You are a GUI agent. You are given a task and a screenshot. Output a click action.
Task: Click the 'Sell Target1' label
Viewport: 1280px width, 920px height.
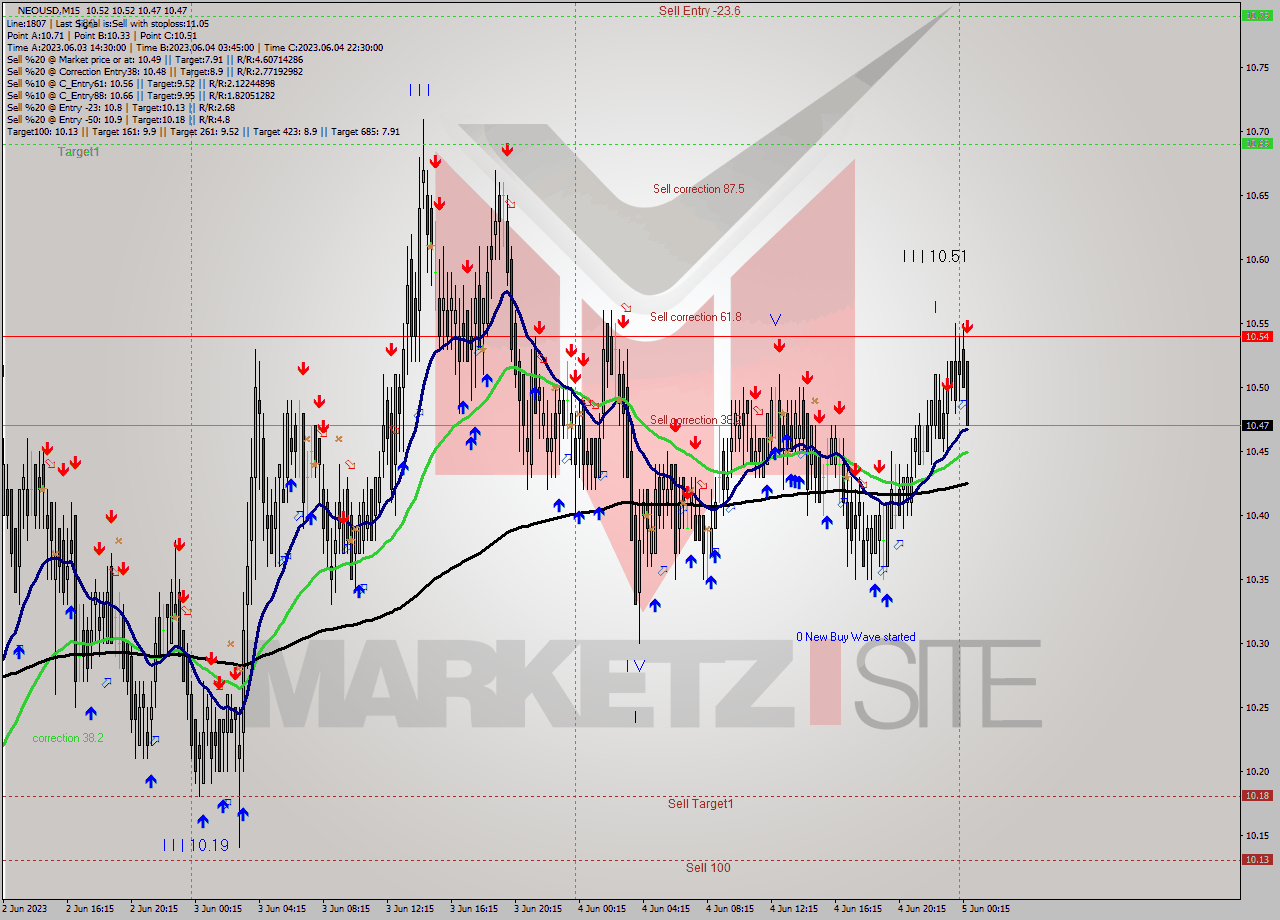(x=700, y=803)
